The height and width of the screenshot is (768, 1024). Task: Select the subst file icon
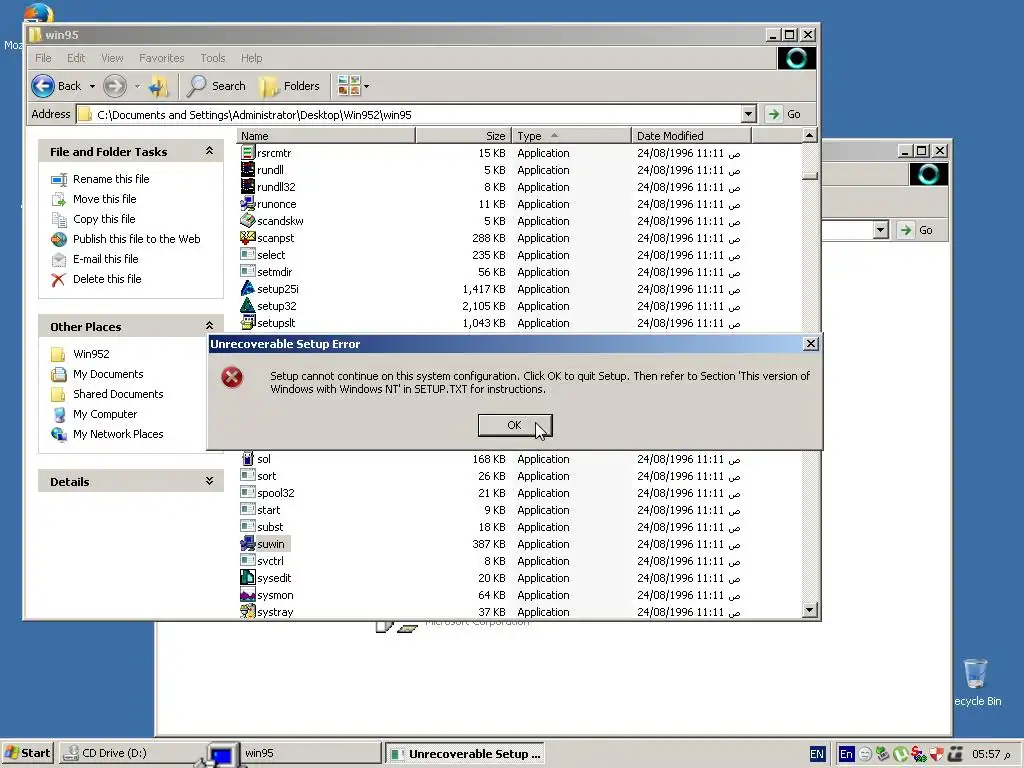pos(248,527)
